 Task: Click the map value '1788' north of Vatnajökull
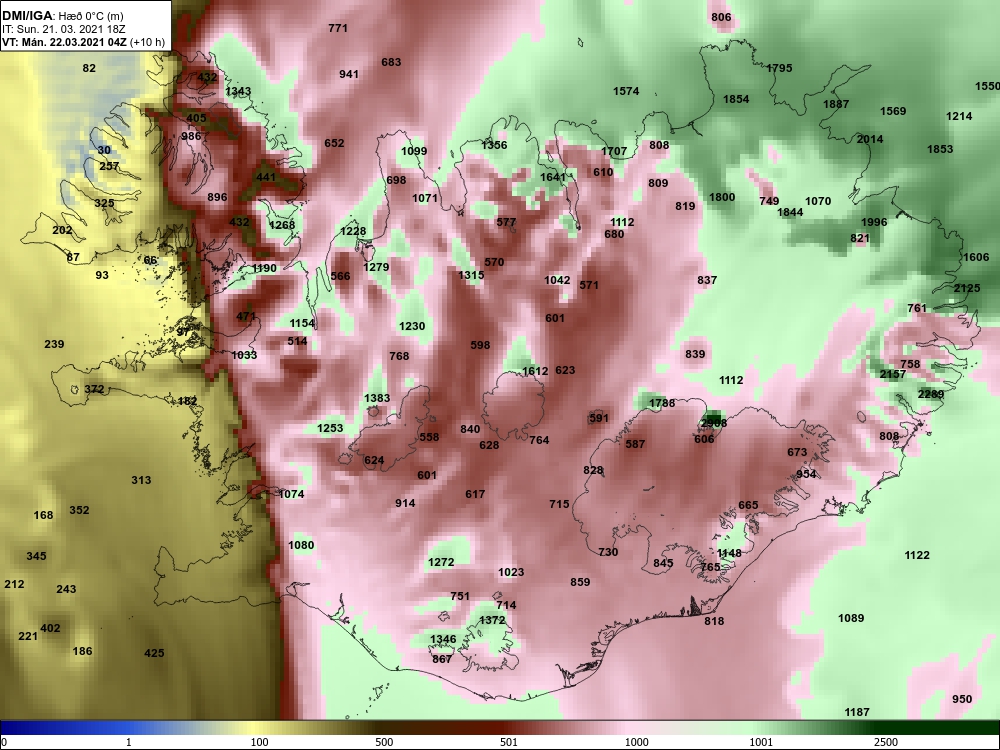click(x=661, y=403)
